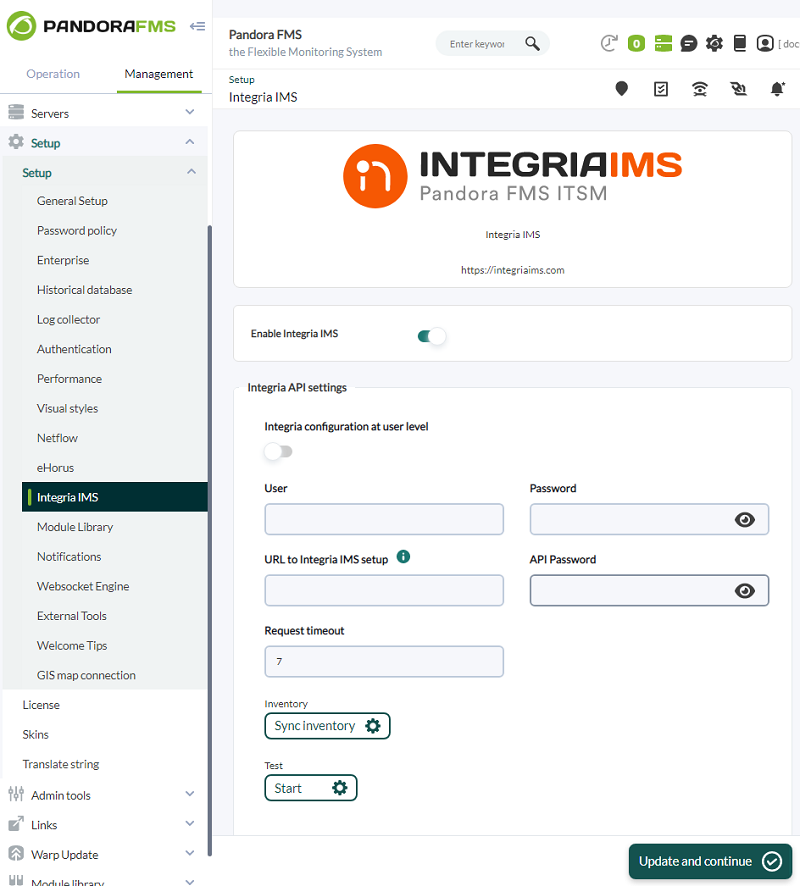800x890 pixels.
Task: Select the Management tab
Action: point(158,74)
